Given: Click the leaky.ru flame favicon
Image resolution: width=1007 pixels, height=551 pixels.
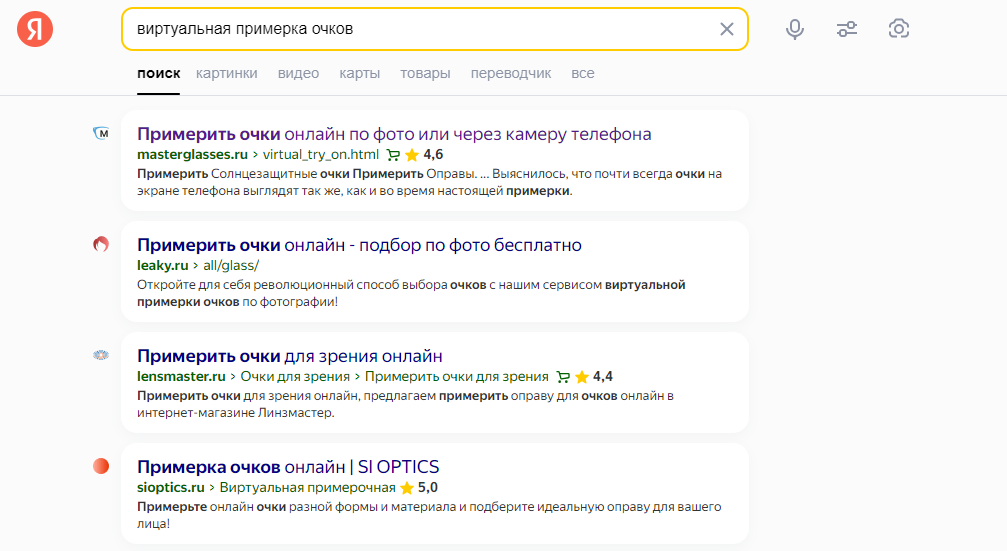Looking at the screenshot, I should pyautogui.click(x=101, y=244).
